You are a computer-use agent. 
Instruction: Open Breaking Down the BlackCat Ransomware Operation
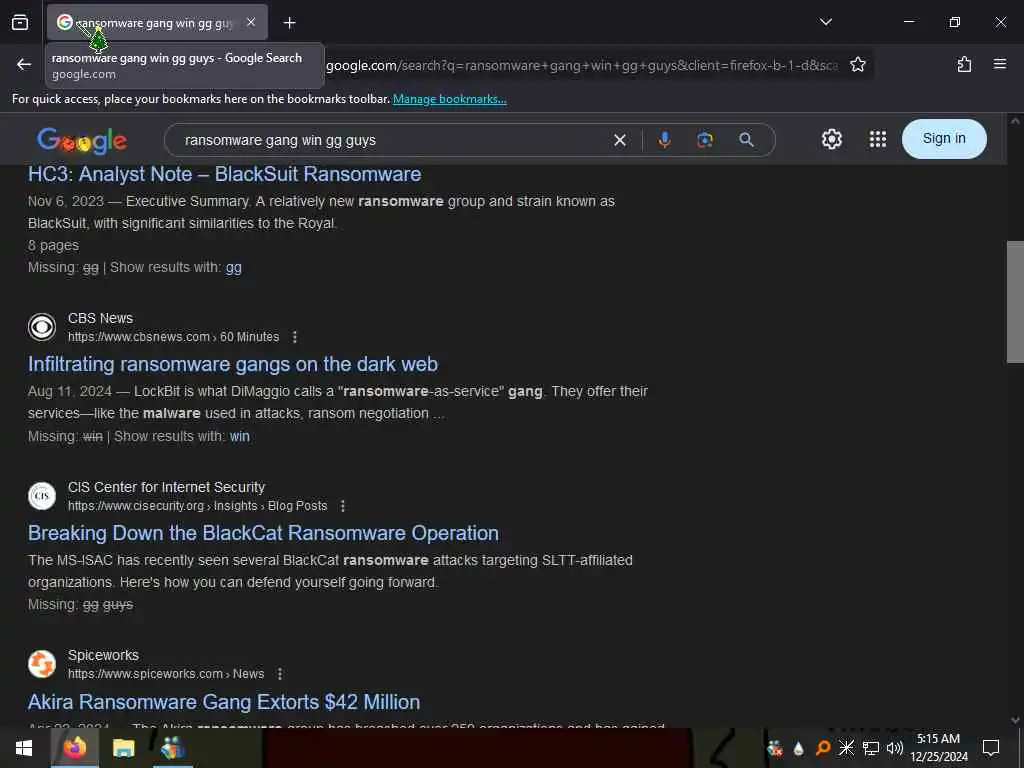pyautogui.click(x=263, y=534)
